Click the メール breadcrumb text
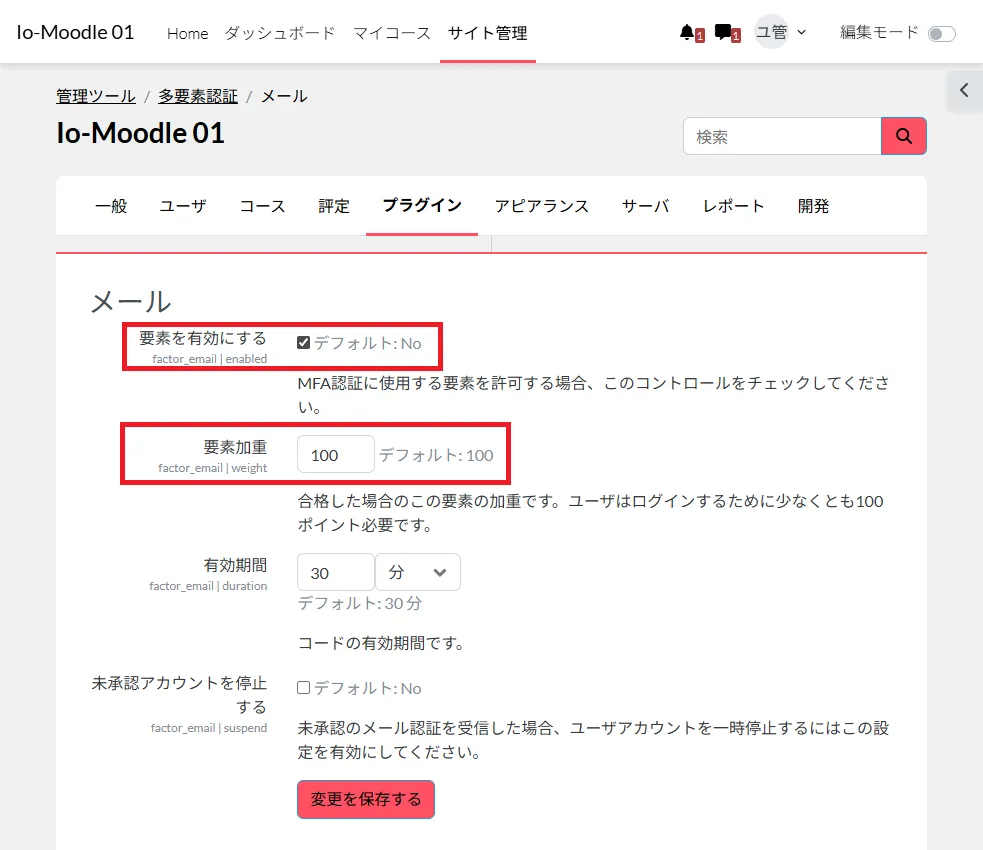Image resolution: width=983 pixels, height=850 pixels. click(x=285, y=96)
